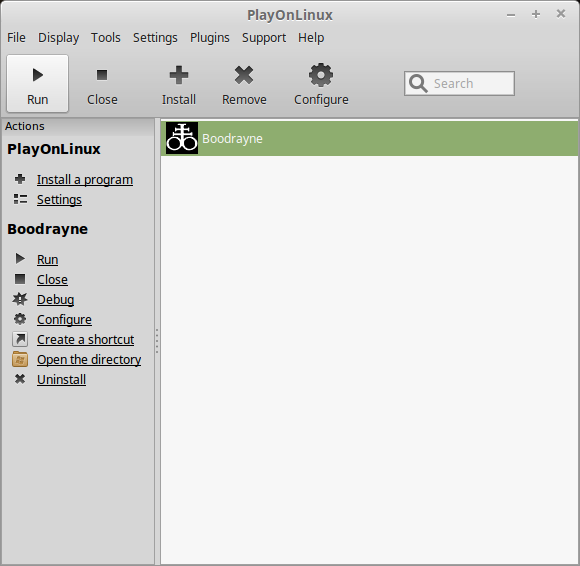This screenshot has width=580, height=566.
Task: Click the Install plus icon in toolbar
Action: [179, 75]
